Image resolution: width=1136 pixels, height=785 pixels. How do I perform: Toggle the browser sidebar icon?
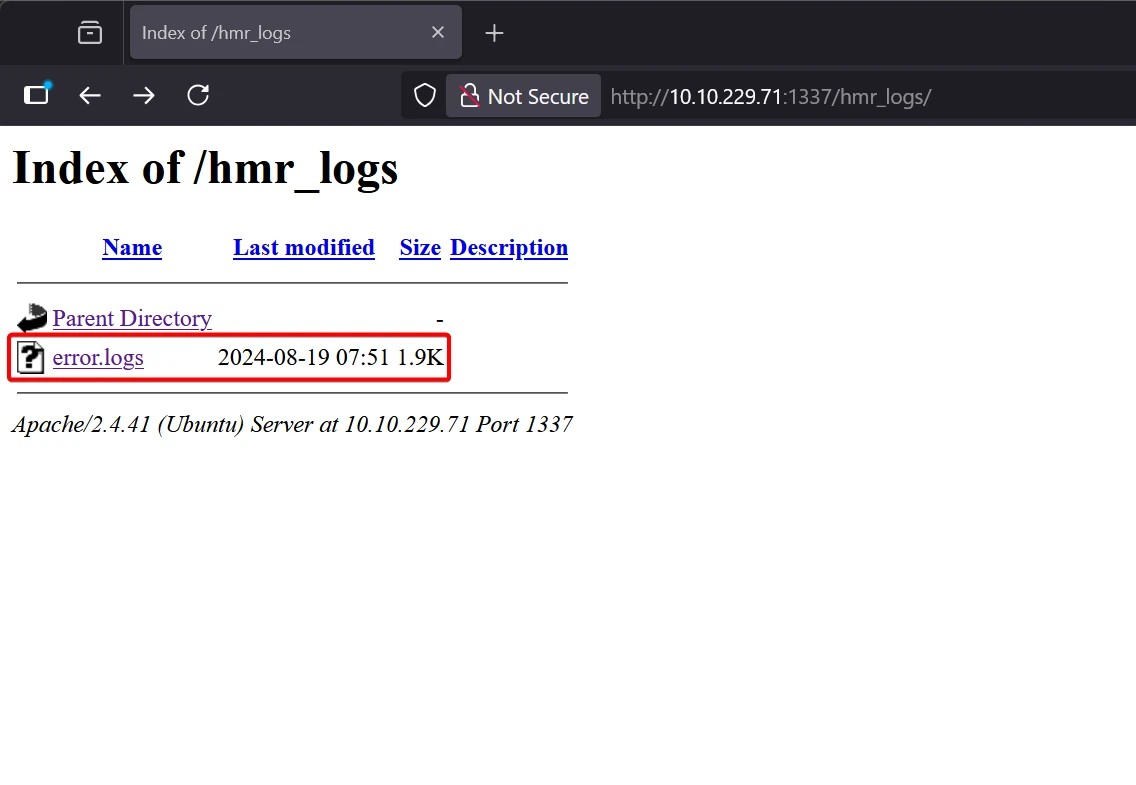click(37, 95)
